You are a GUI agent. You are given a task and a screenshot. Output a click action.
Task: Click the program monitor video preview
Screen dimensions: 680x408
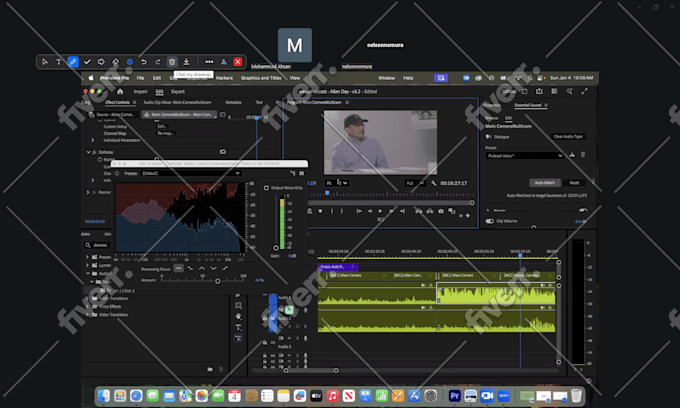click(380, 142)
